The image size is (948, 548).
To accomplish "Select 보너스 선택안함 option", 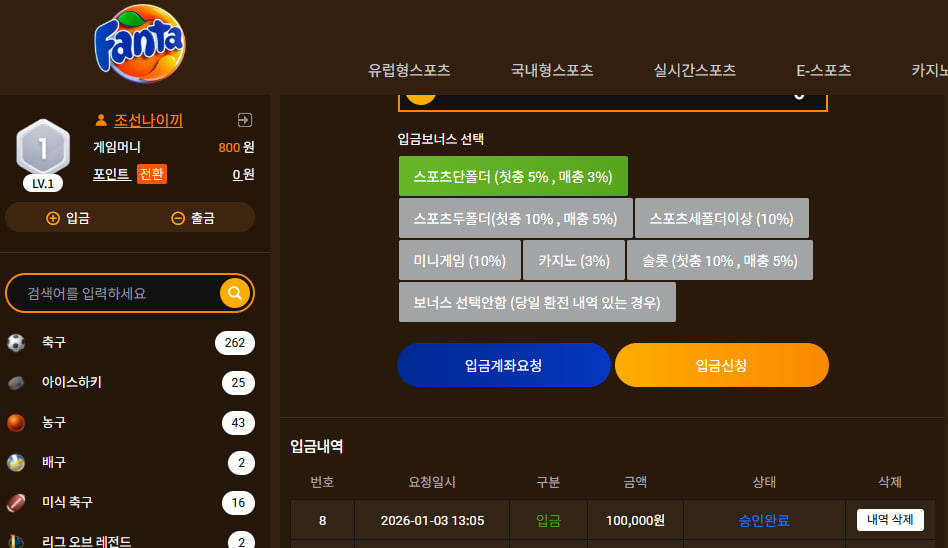I will [x=537, y=302].
